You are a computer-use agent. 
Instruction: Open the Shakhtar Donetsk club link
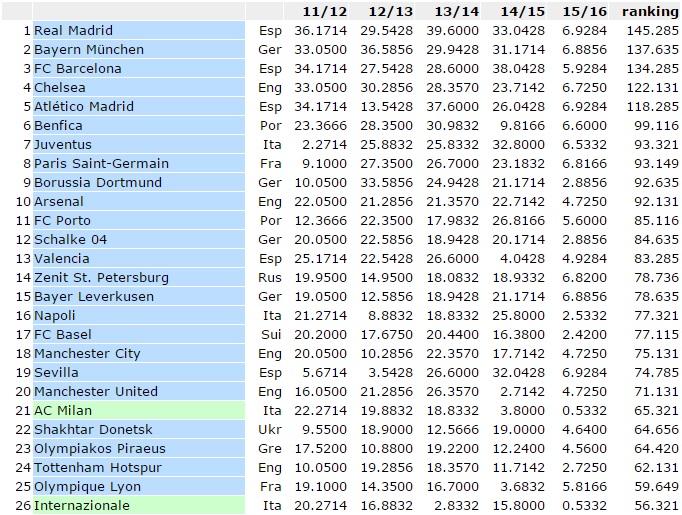pos(95,430)
